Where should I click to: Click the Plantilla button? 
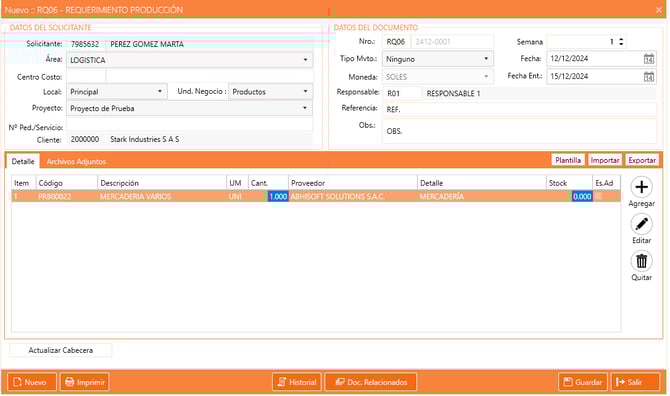click(568, 160)
